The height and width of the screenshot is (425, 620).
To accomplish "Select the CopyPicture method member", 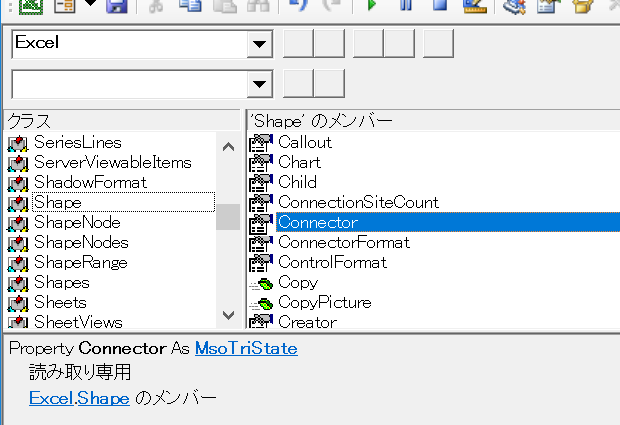I will click(x=325, y=302).
